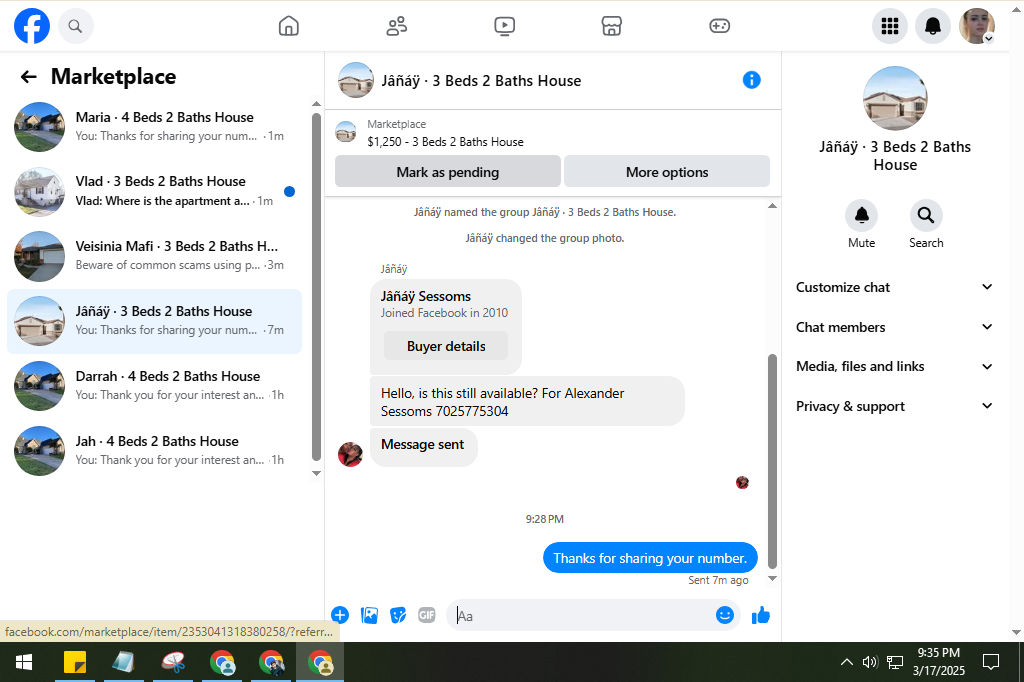Open Jäñäÿ Sessoms profile name
1024x682 pixels.
(426, 297)
